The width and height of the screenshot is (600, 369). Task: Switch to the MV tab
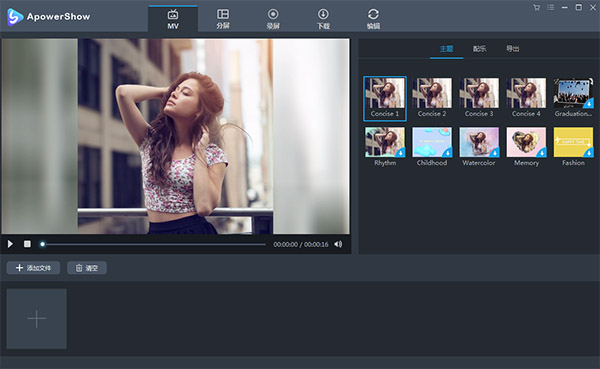[x=173, y=19]
